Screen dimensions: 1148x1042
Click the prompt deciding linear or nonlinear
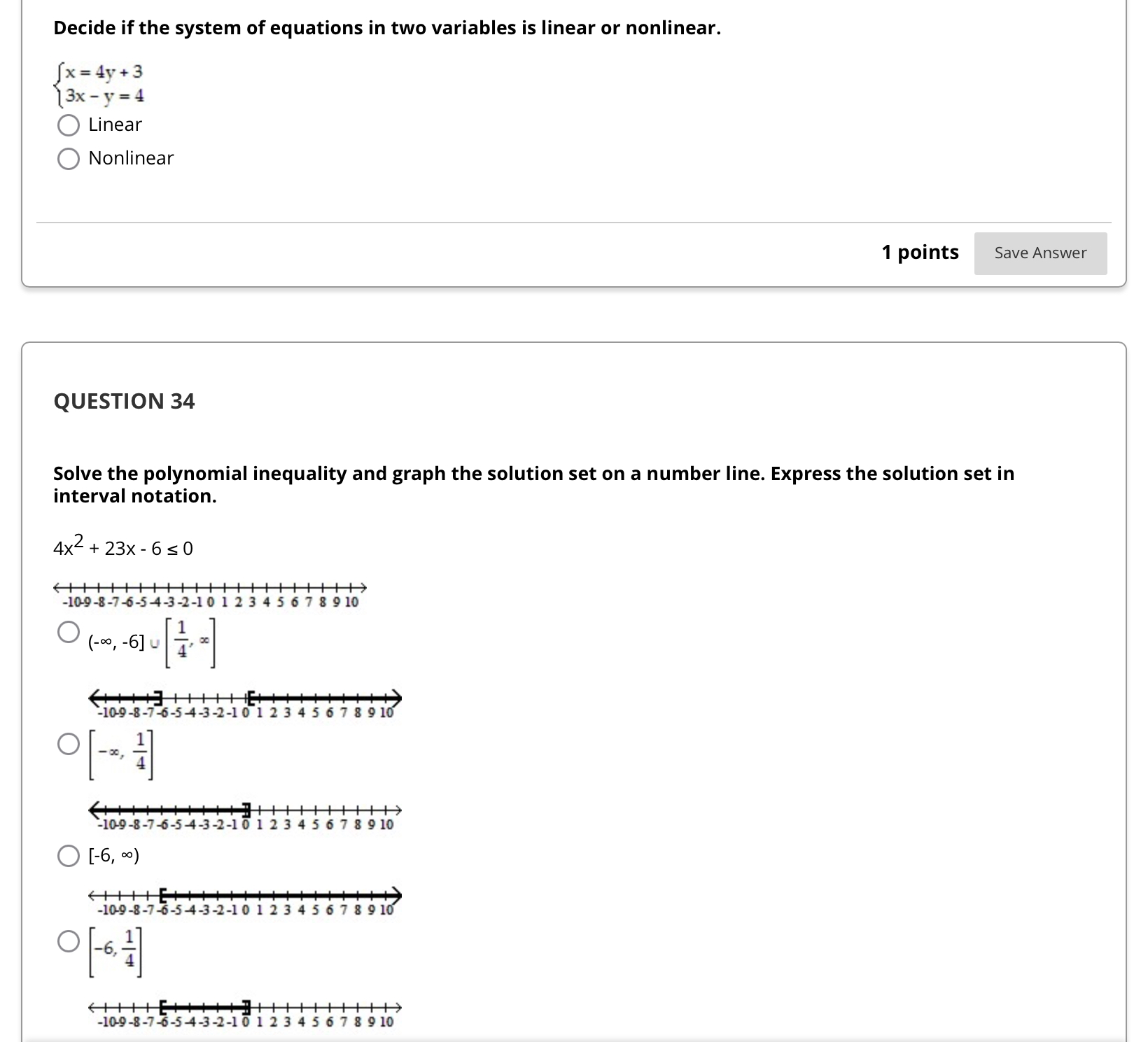pyautogui.click(x=386, y=28)
